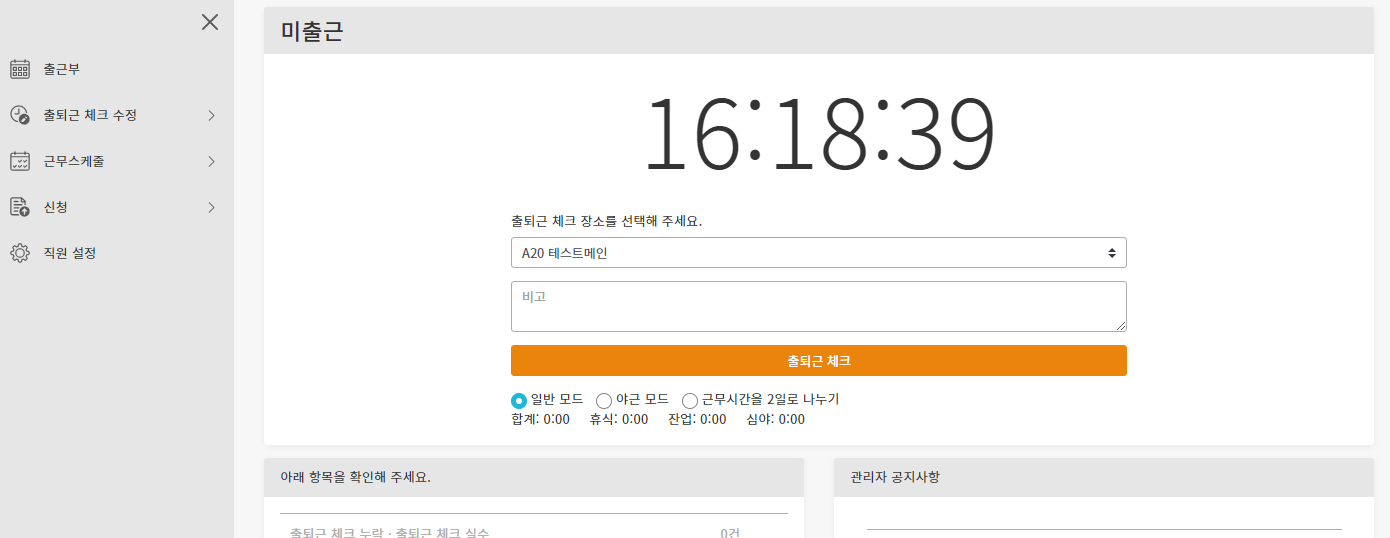The image size is (1390, 538).
Task: Select the 야근 모드 radio button
Action: (604, 400)
